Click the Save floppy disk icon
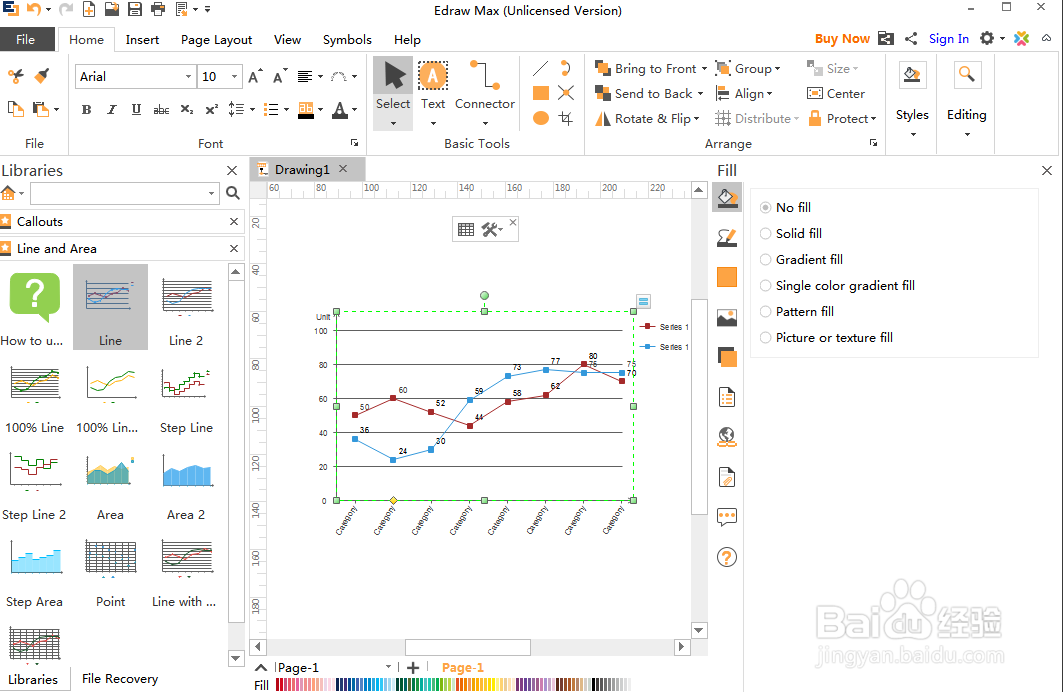1063x692 pixels. pyautogui.click(x=135, y=9)
